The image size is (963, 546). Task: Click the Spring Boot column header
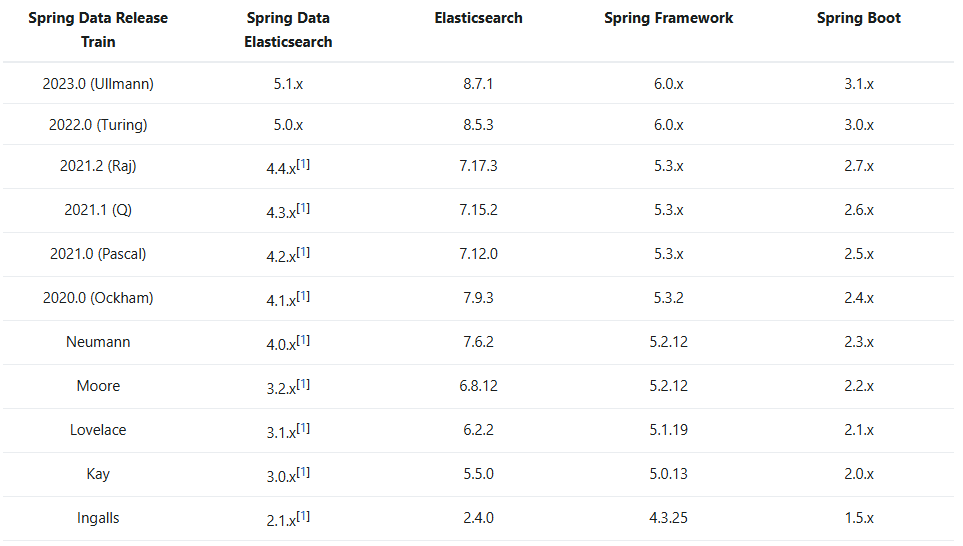[858, 18]
